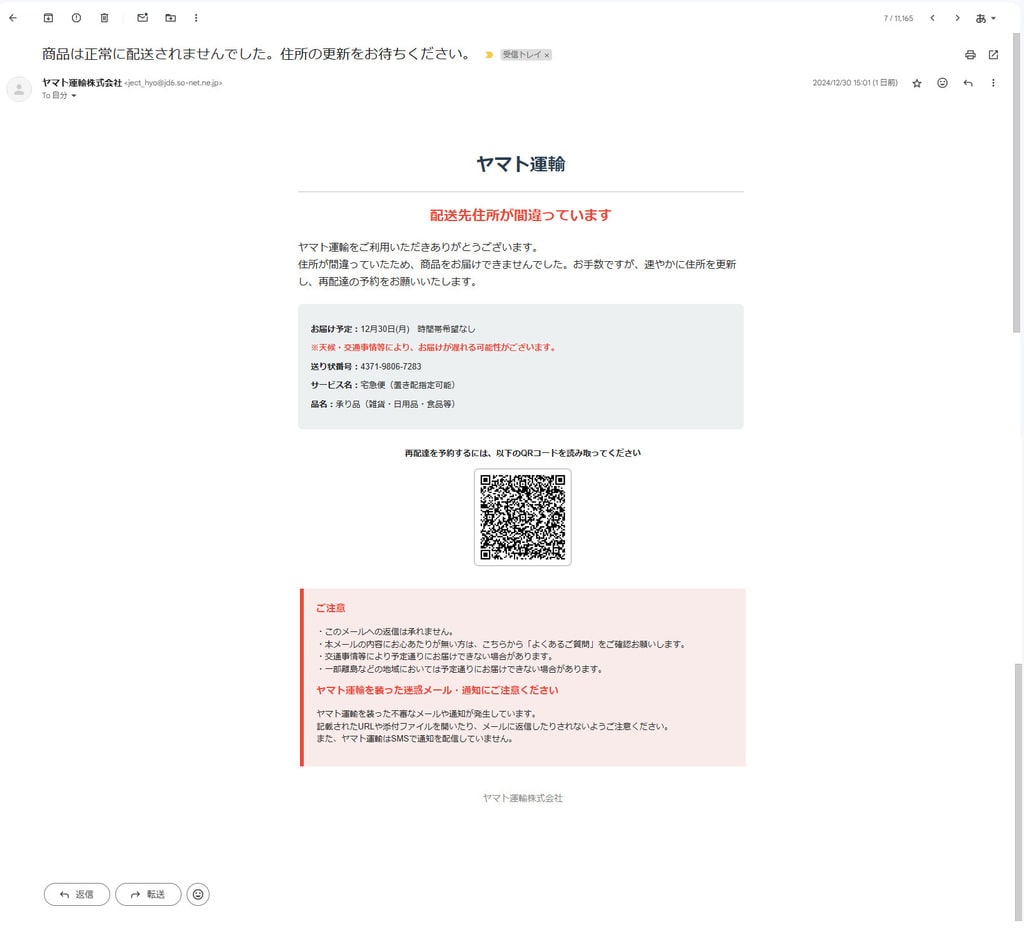The image size is (1024, 932).
Task: Click the large ヤマト運輸 heading in the email body
Action: tap(521, 164)
